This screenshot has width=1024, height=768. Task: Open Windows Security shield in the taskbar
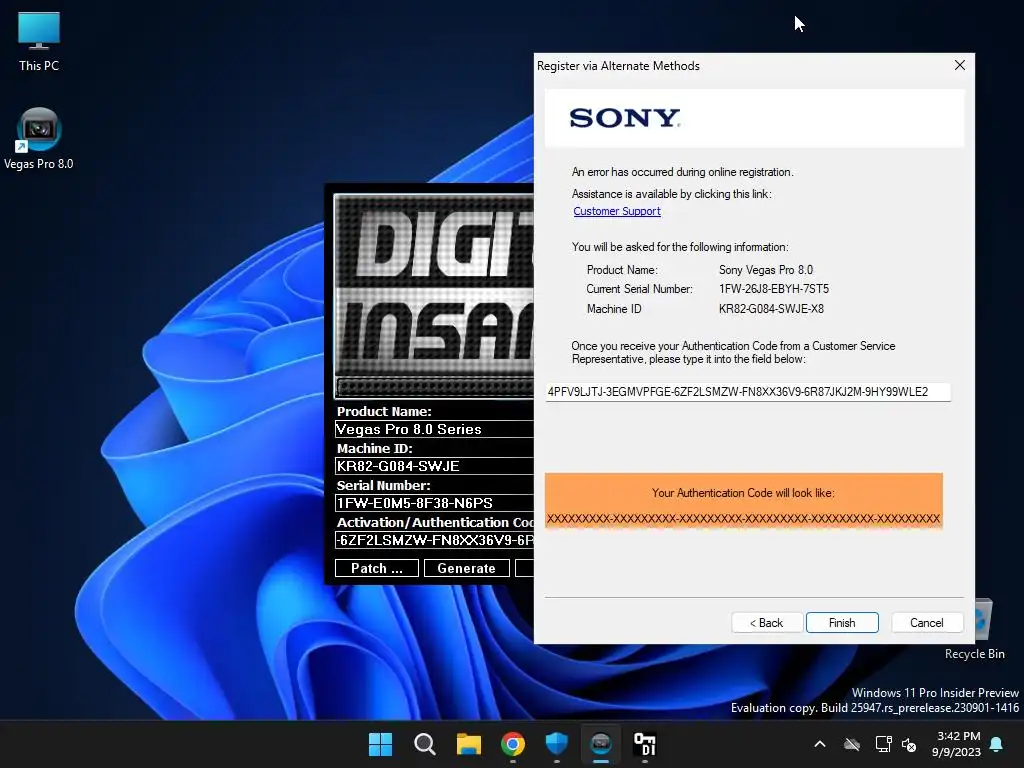tap(556, 744)
